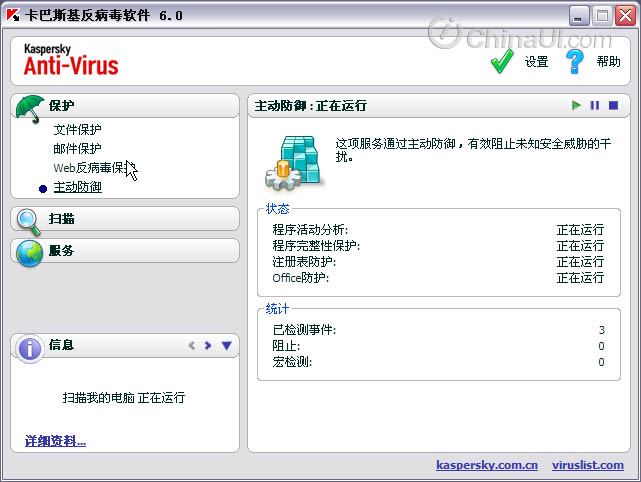Close the Kaspersky window

(625, 16)
